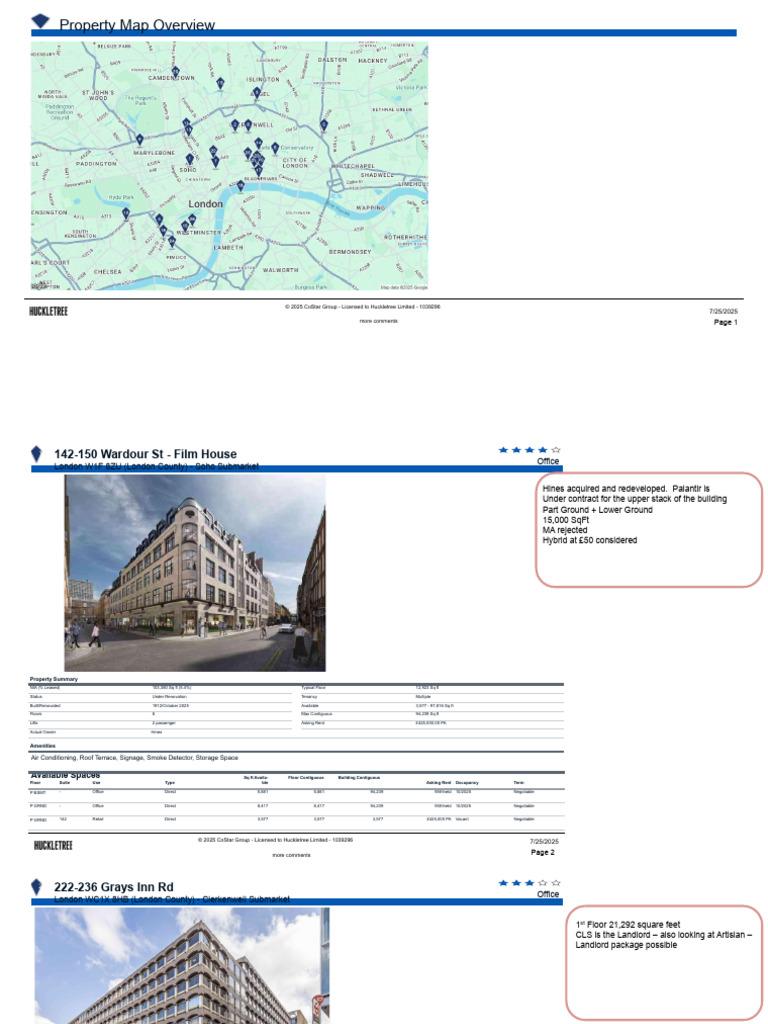The width and height of the screenshot is (768, 1024).
Task: Click the 222-236 Grays Inn Rd title
Action: pos(114,887)
